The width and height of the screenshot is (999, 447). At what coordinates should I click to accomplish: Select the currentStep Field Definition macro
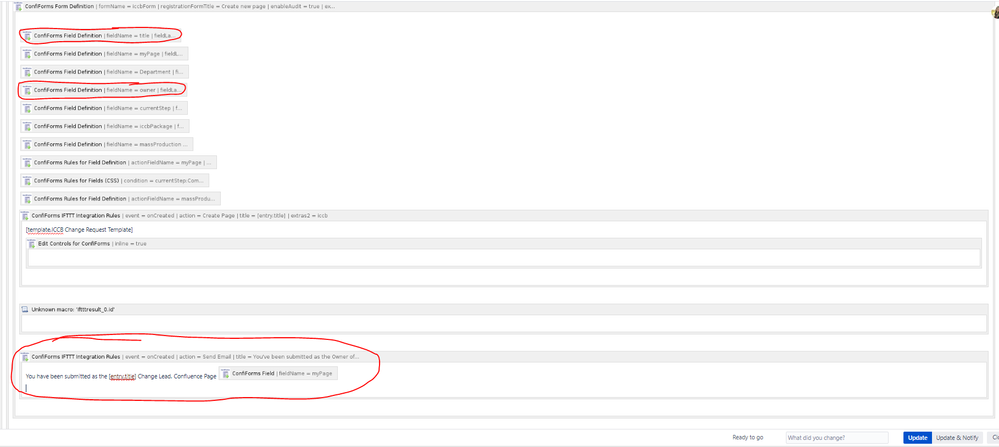pos(104,108)
